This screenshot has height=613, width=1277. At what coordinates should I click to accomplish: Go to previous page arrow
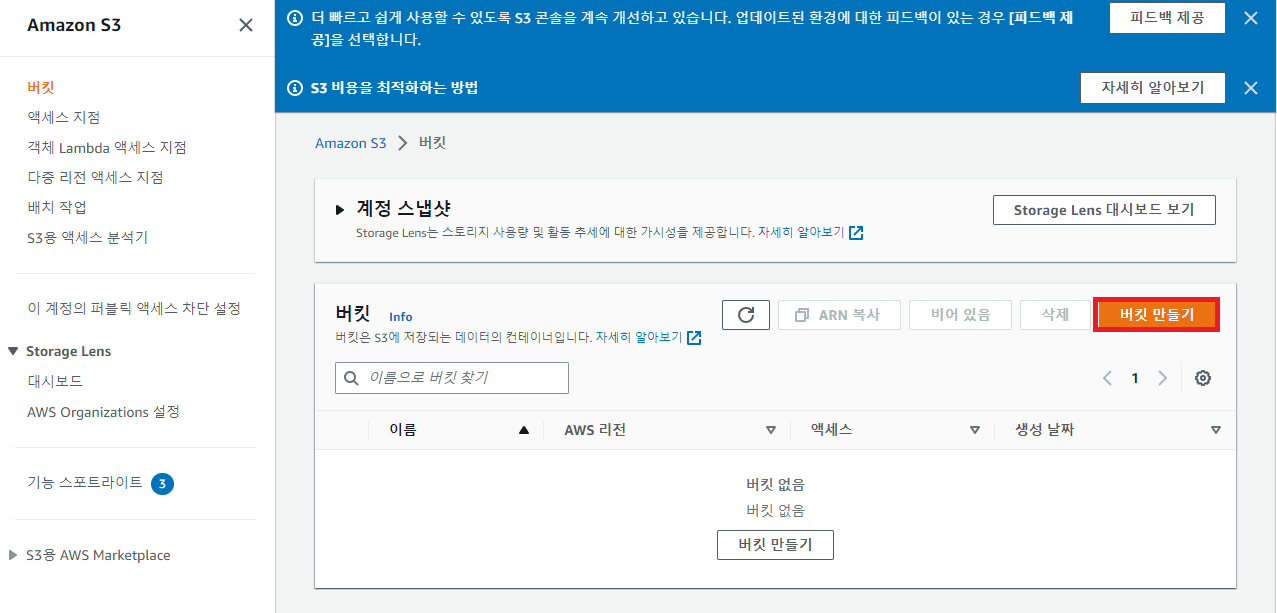pyautogui.click(x=1107, y=378)
